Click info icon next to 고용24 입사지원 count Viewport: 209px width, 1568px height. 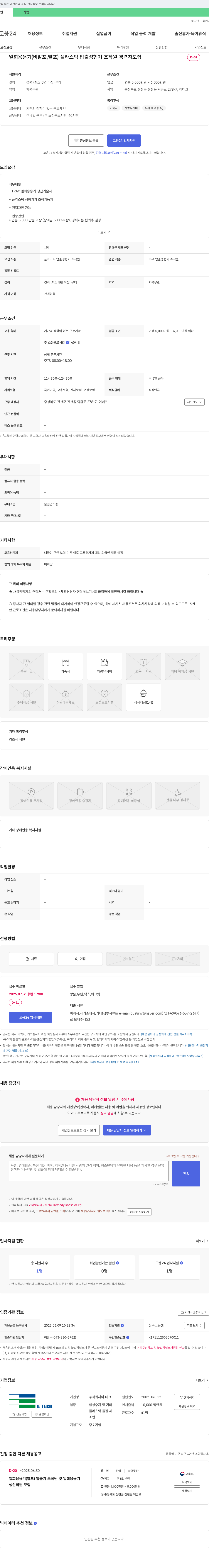pos(182,1263)
